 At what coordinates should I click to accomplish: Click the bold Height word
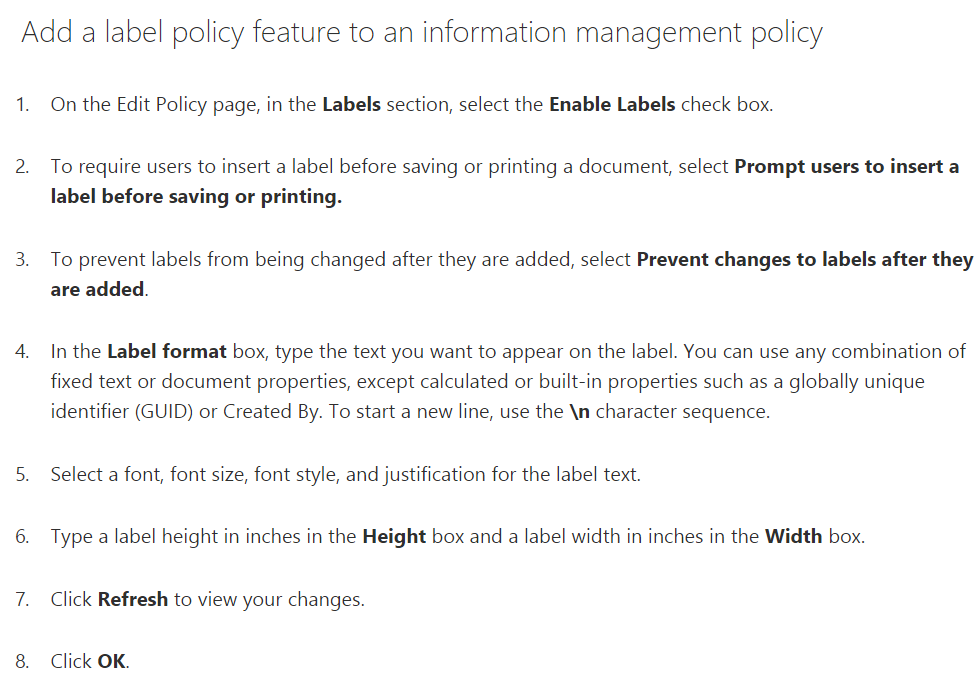[394, 537]
